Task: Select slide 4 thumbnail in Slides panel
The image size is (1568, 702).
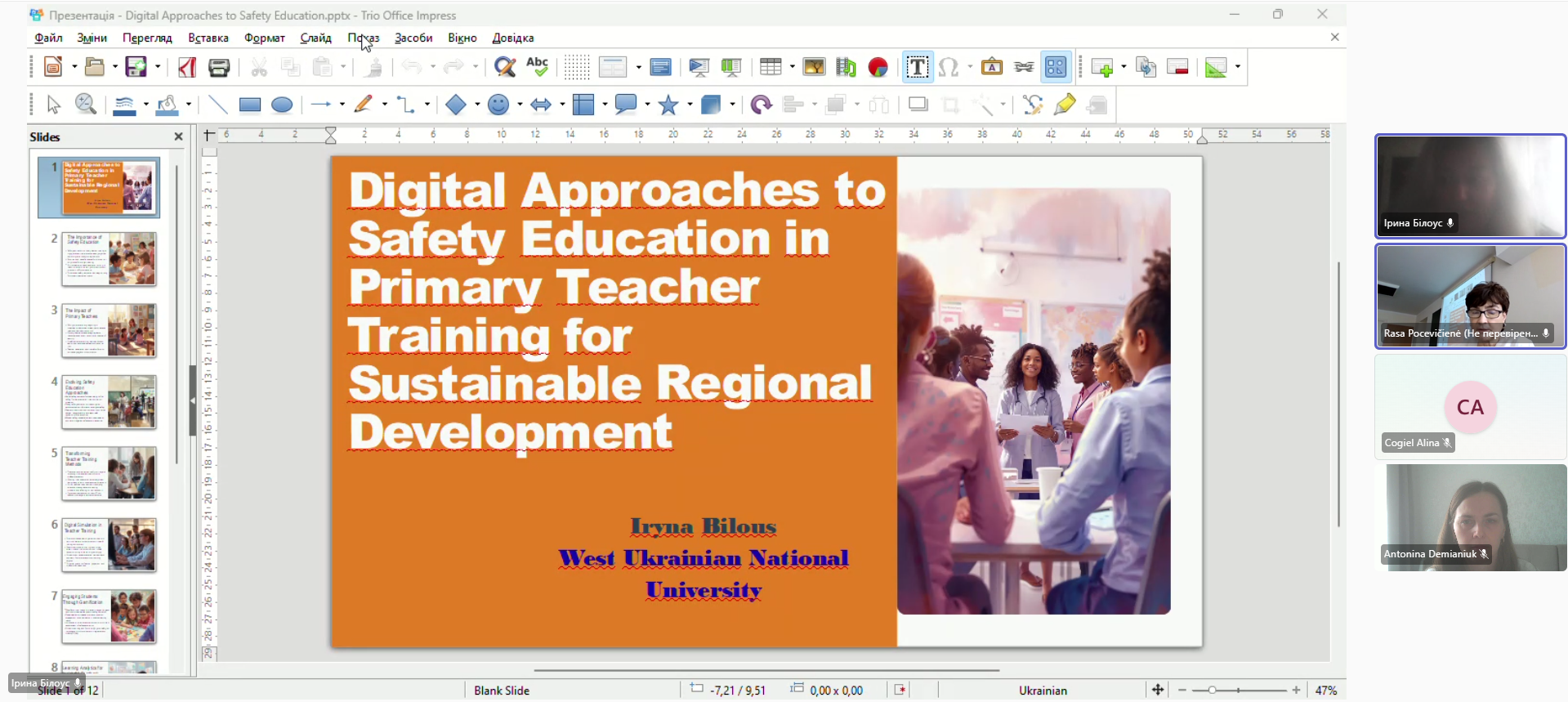Action: coord(109,402)
